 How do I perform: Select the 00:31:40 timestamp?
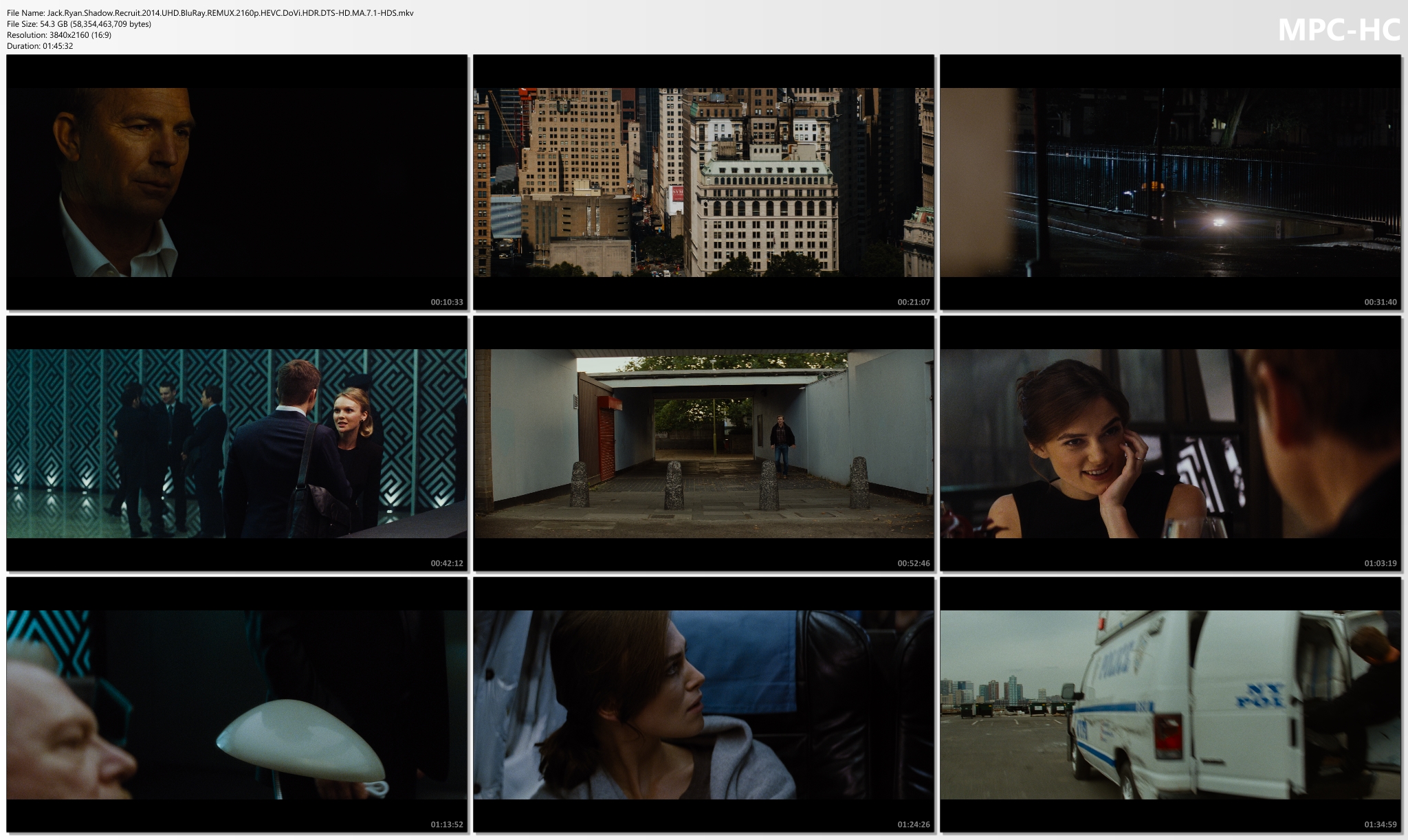click(1380, 302)
